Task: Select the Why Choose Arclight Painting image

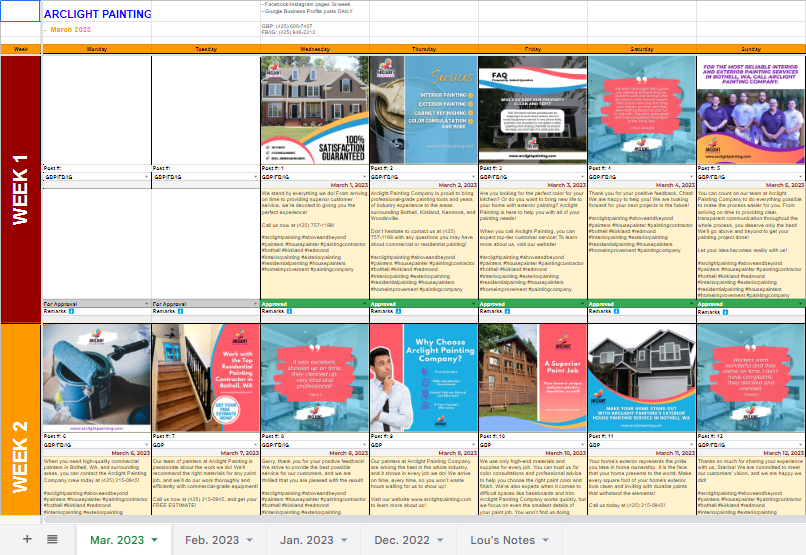Action: [424, 378]
